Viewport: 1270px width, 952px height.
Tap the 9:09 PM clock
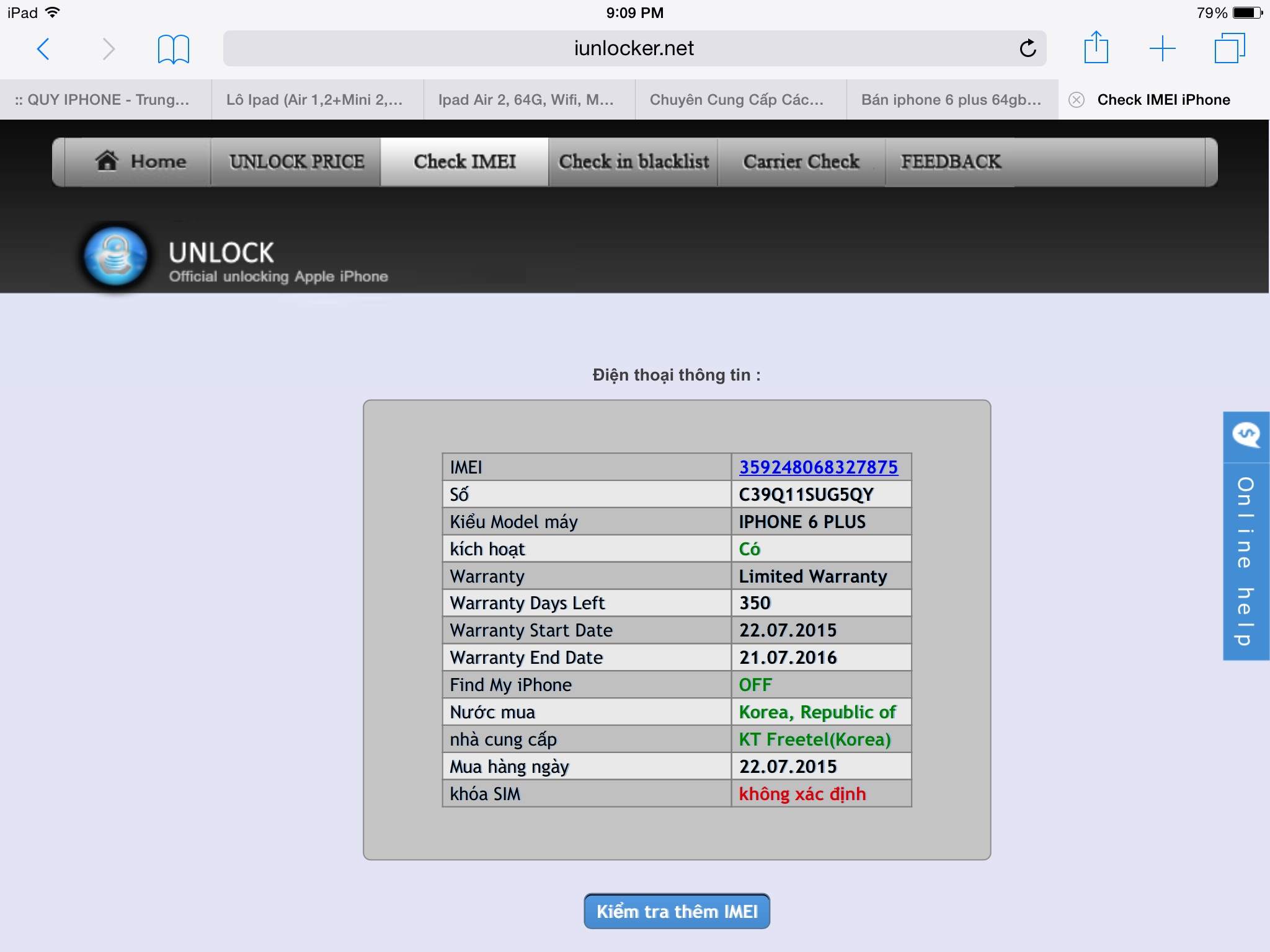coord(635,12)
